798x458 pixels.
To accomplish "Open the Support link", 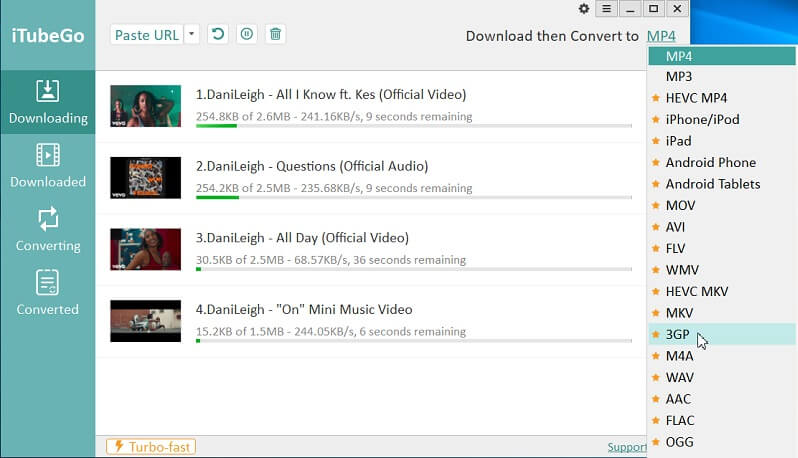I will [627, 447].
